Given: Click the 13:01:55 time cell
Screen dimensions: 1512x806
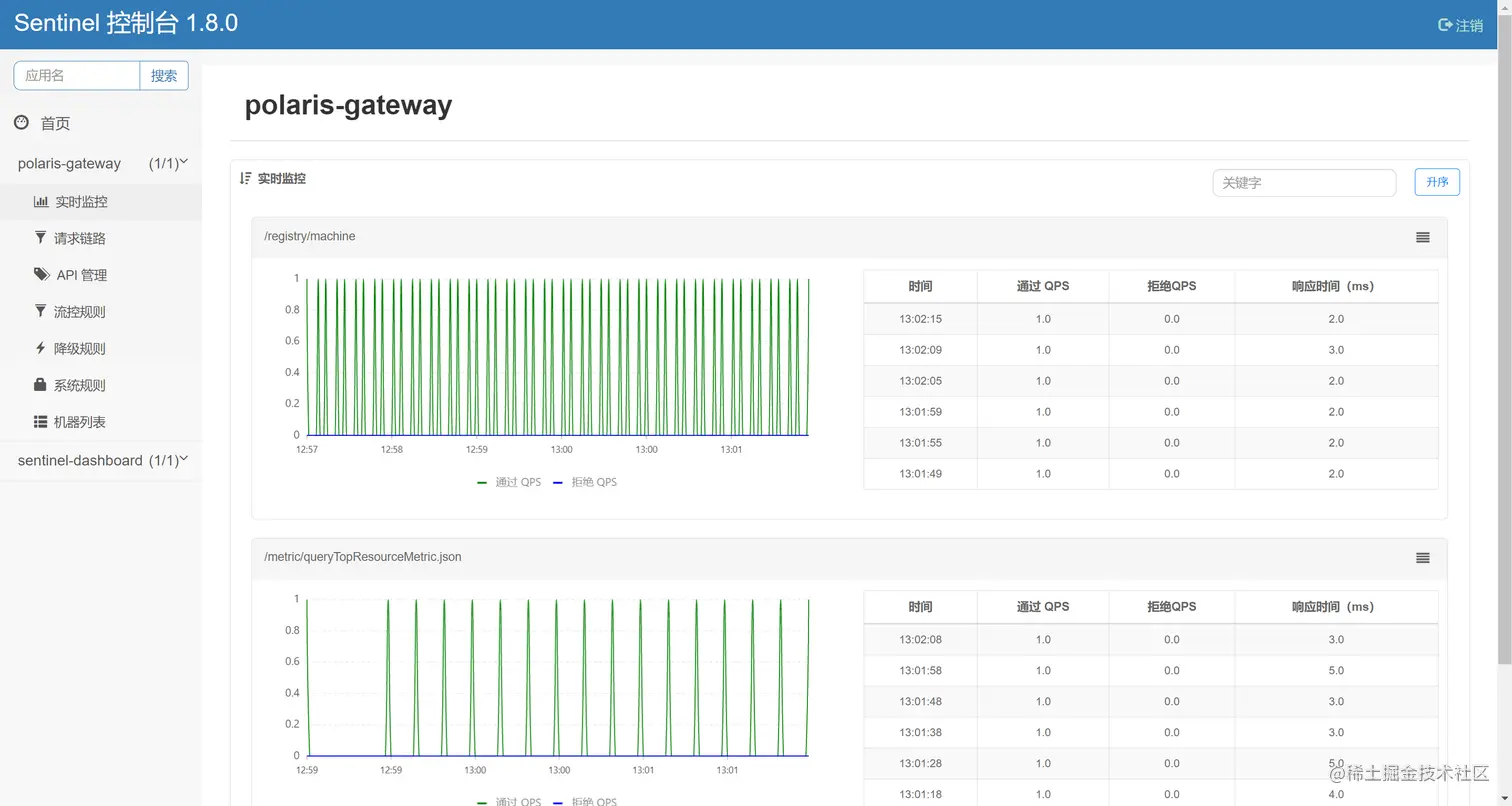Looking at the screenshot, I should pos(920,443).
